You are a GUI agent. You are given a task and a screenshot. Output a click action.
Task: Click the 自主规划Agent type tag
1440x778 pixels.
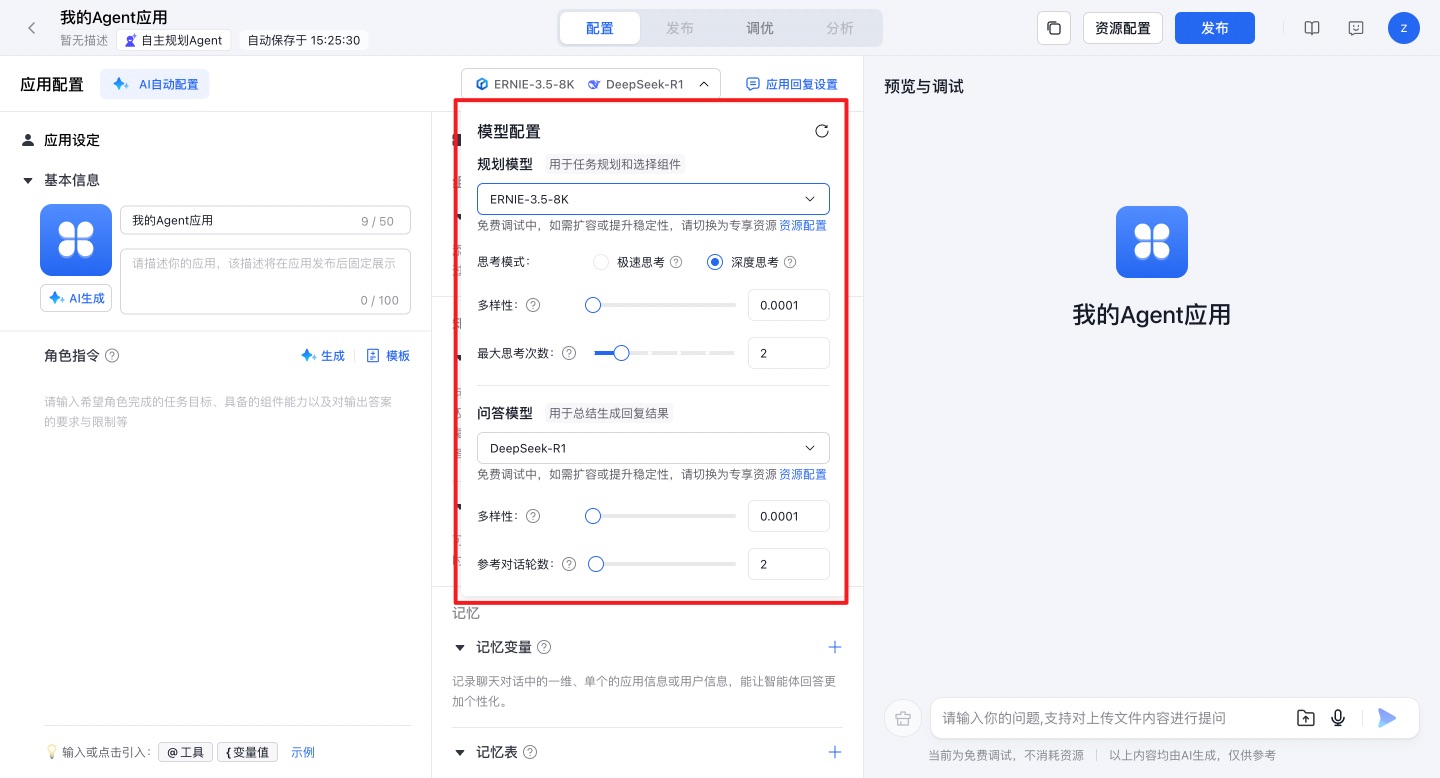tap(175, 40)
